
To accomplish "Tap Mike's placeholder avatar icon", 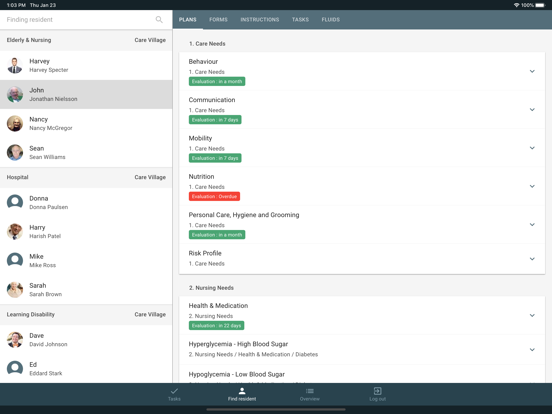I will pos(15,261).
